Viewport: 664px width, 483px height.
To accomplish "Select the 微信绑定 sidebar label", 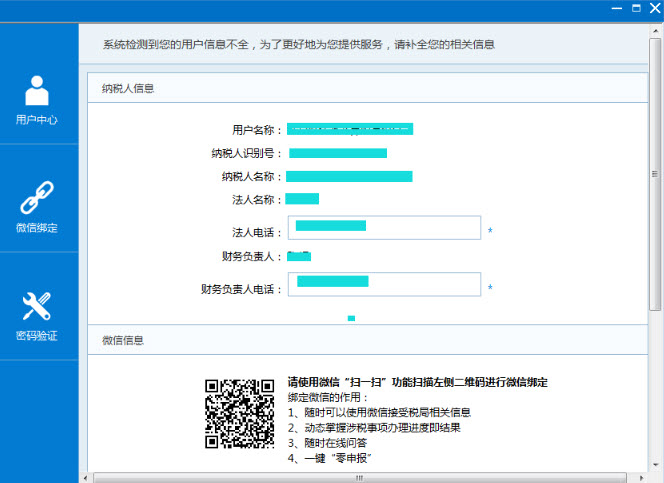I will point(37,228).
